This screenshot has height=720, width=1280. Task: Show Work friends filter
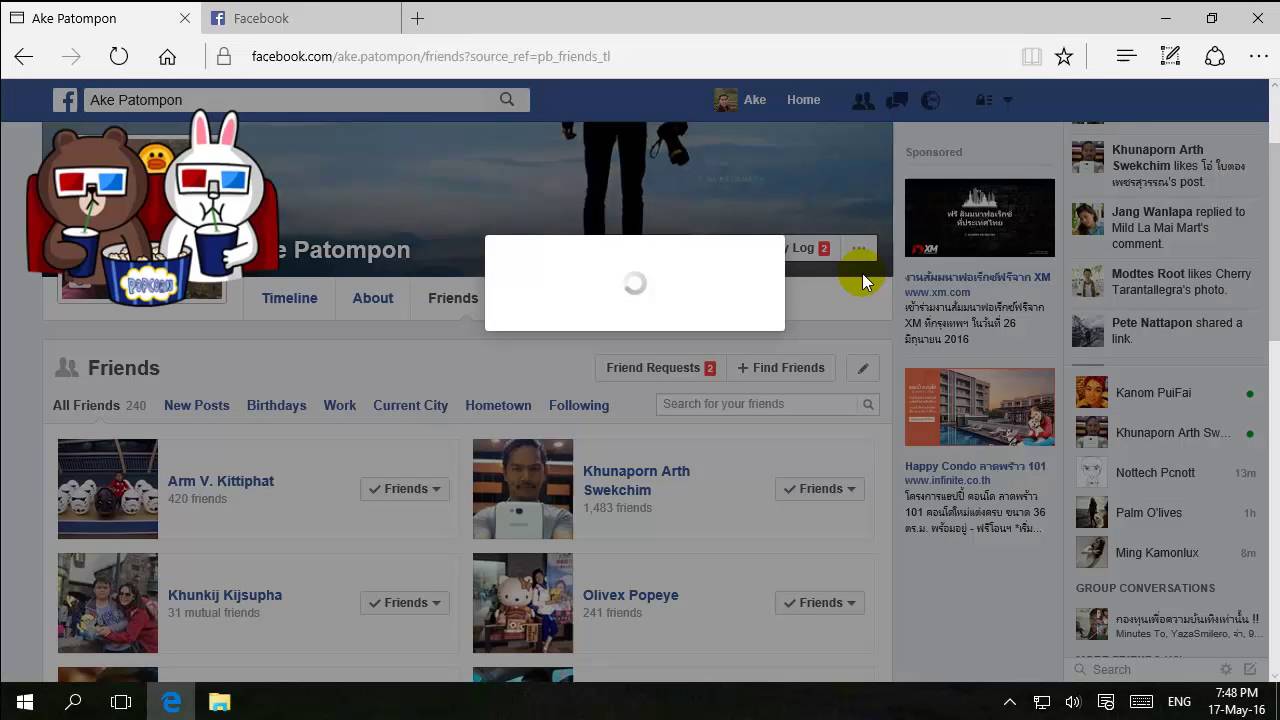(x=339, y=405)
